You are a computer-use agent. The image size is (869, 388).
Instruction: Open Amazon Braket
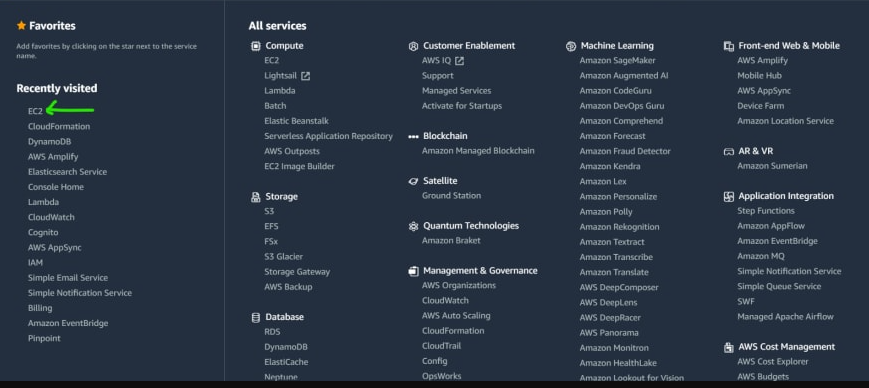pyautogui.click(x=451, y=241)
